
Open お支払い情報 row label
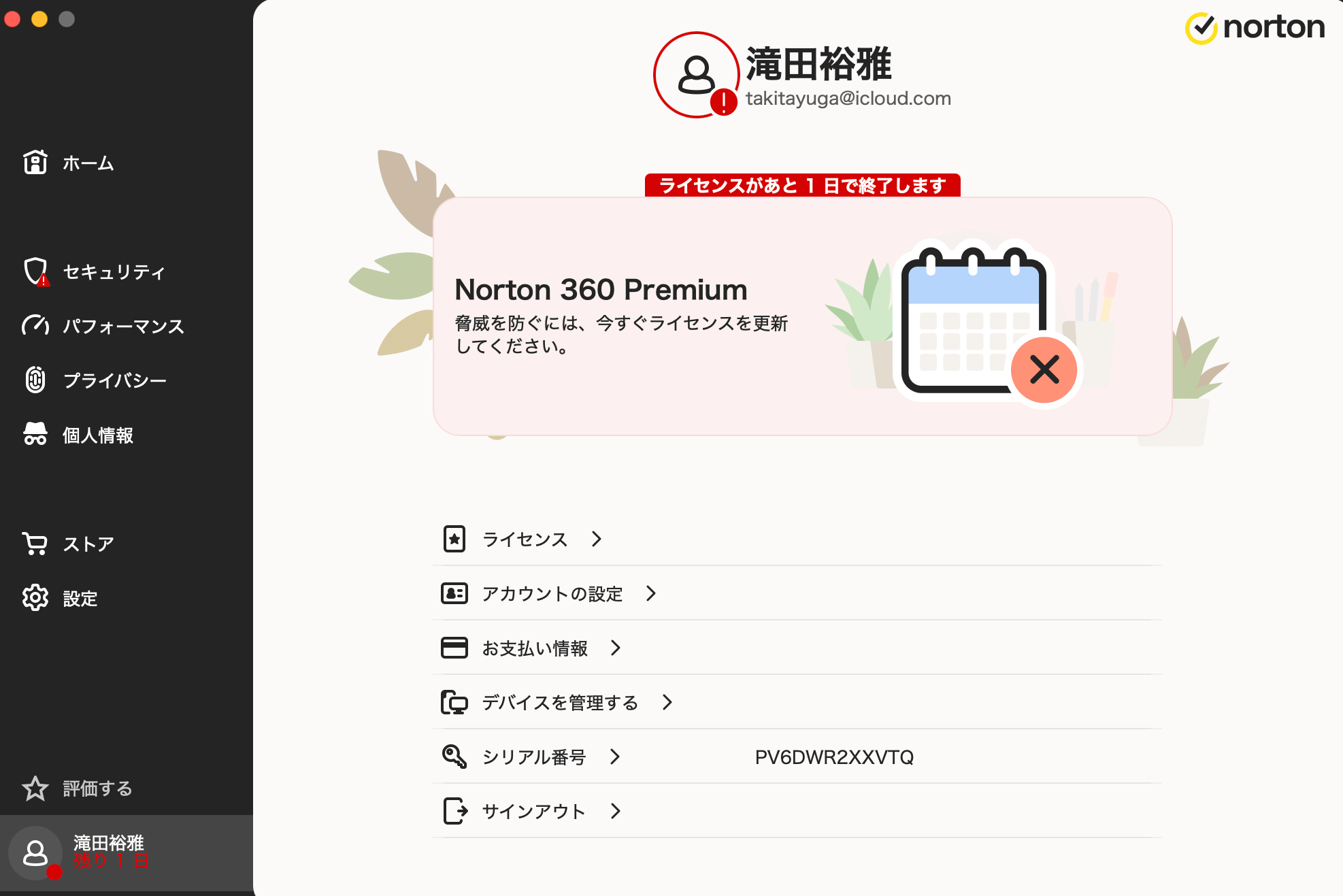[x=535, y=648]
